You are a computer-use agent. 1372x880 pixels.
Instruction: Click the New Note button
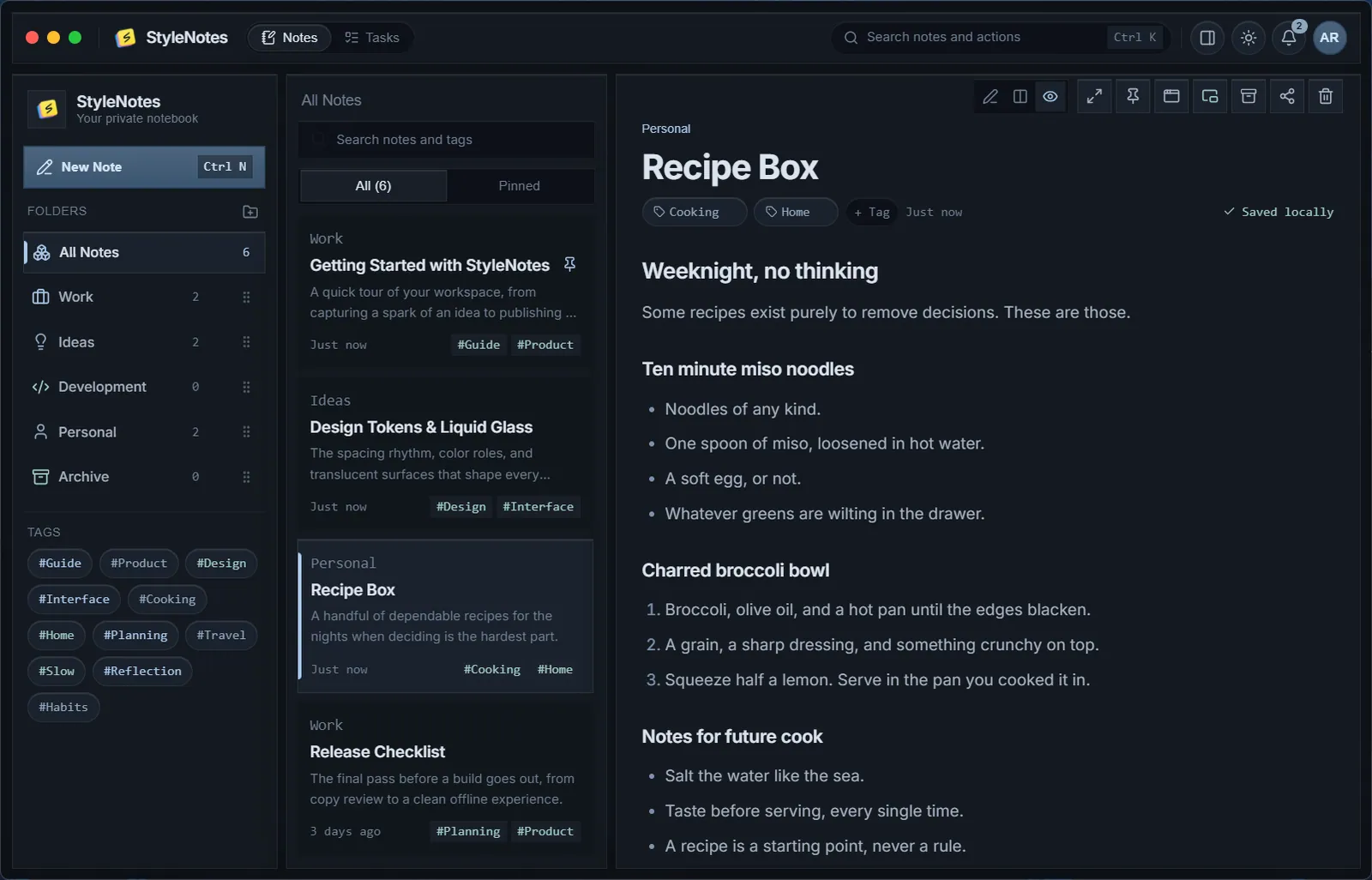pos(144,167)
